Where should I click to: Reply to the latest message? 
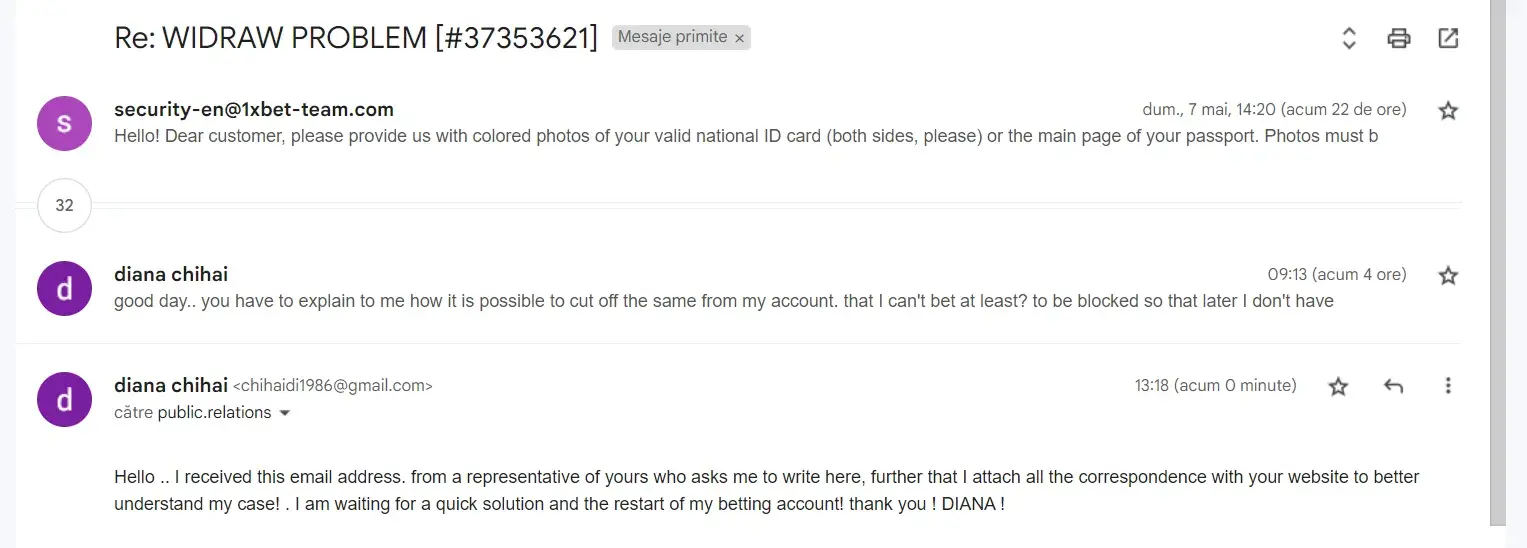[x=1393, y=386]
